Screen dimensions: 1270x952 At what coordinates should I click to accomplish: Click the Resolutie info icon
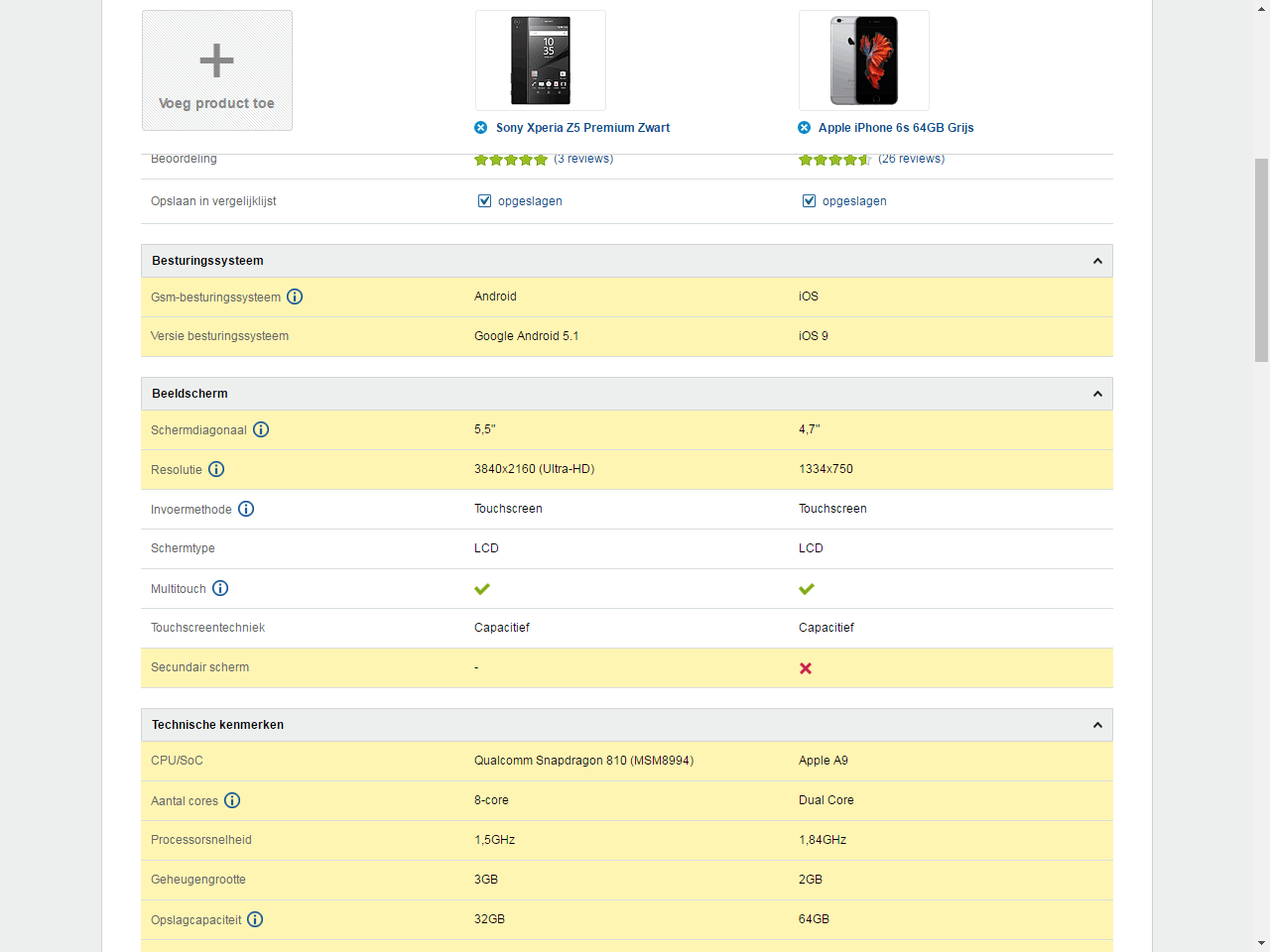(x=216, y=469)
